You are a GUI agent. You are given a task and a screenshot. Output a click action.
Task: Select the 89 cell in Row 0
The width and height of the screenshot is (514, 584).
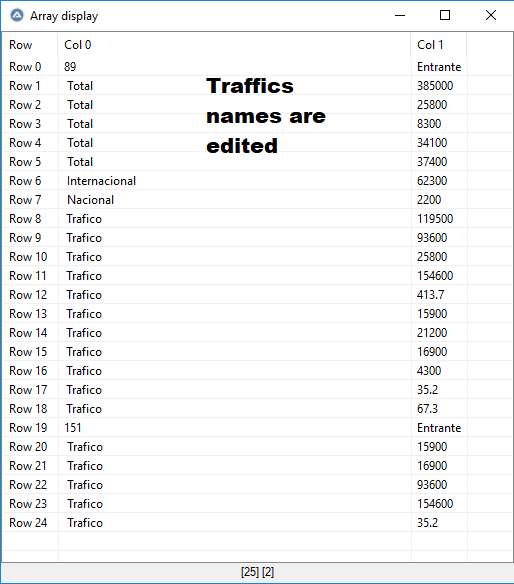click(70, 67)
